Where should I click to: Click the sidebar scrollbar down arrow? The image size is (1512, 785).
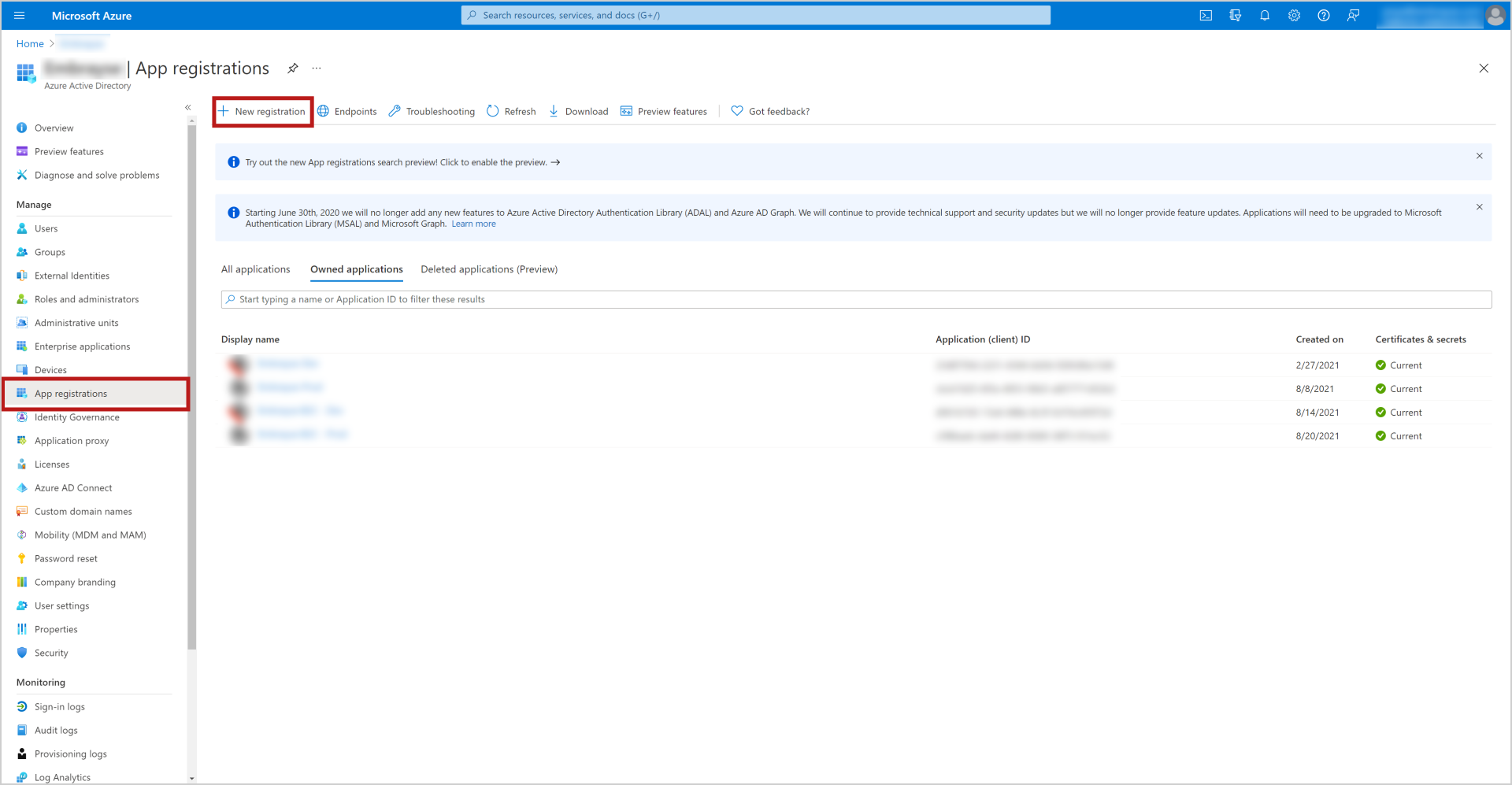(191, 778)
